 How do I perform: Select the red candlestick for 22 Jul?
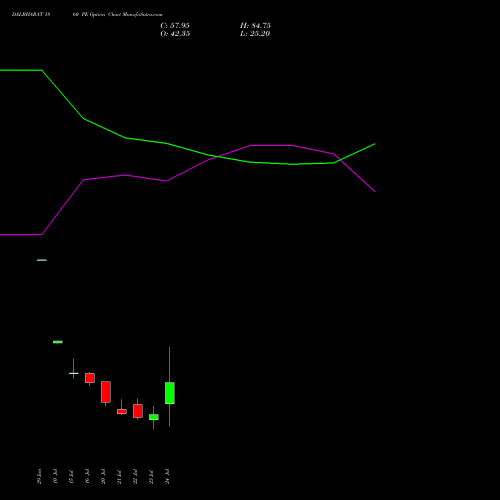(138, 411)
